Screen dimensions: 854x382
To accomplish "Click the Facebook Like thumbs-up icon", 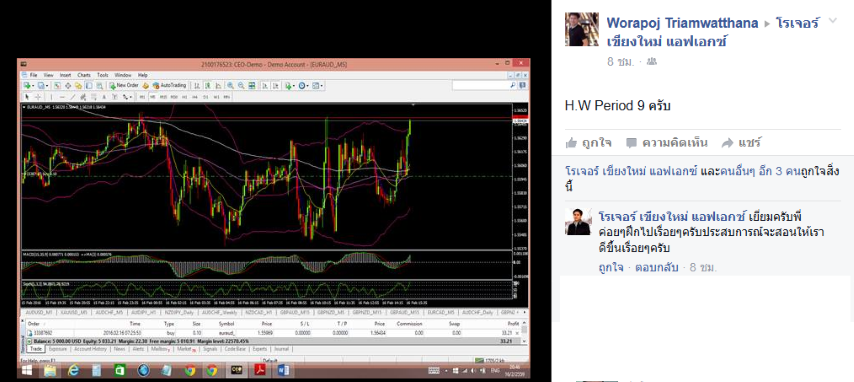I will coord(571,143).
